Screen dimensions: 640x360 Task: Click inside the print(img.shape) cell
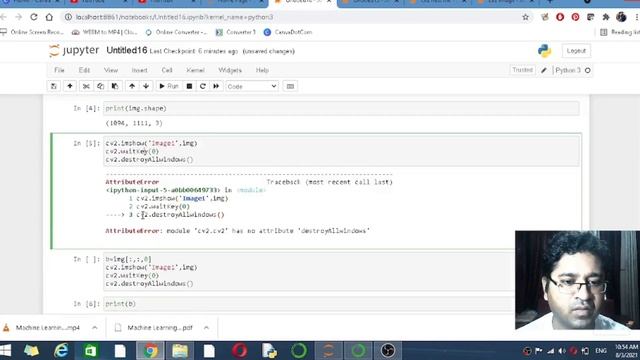(x=341, y=108)
